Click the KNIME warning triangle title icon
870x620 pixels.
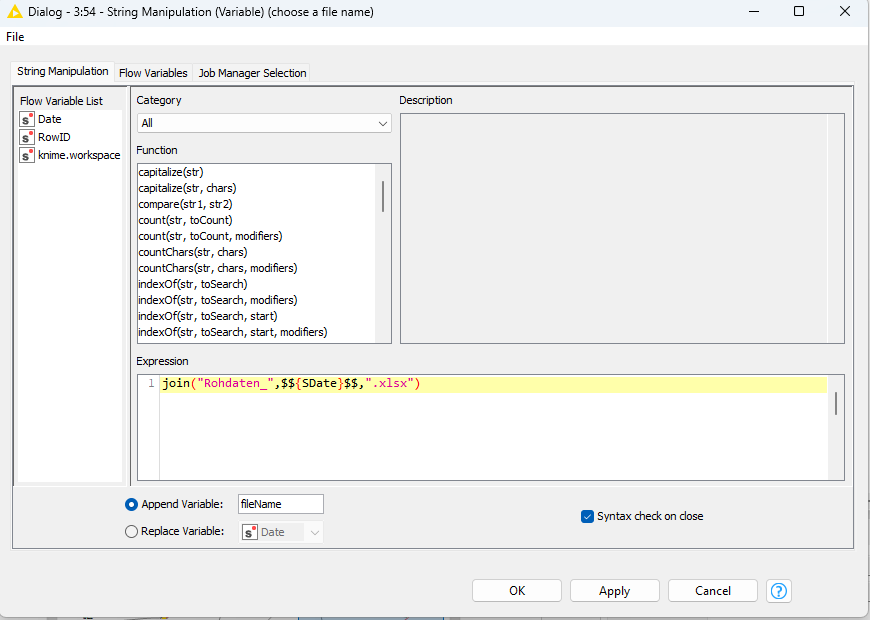point(15,12)
